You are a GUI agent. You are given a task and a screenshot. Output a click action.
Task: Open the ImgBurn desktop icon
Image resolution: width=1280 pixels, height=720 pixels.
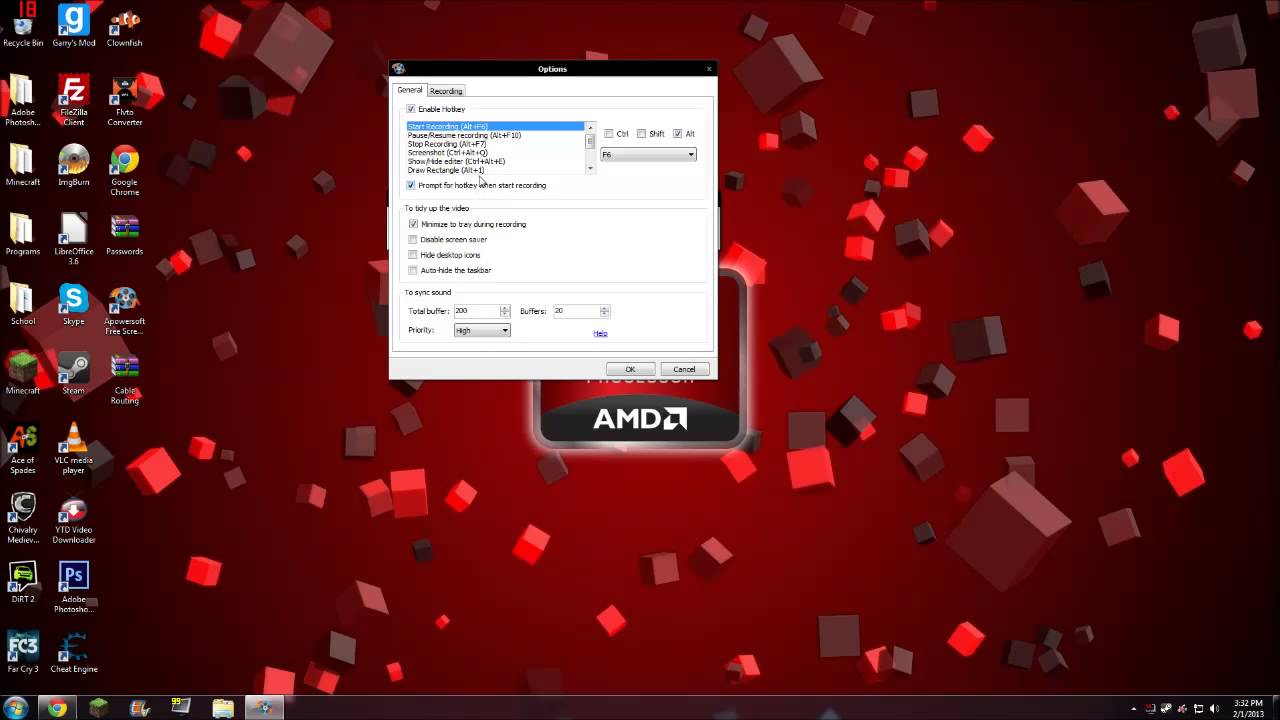74,165
